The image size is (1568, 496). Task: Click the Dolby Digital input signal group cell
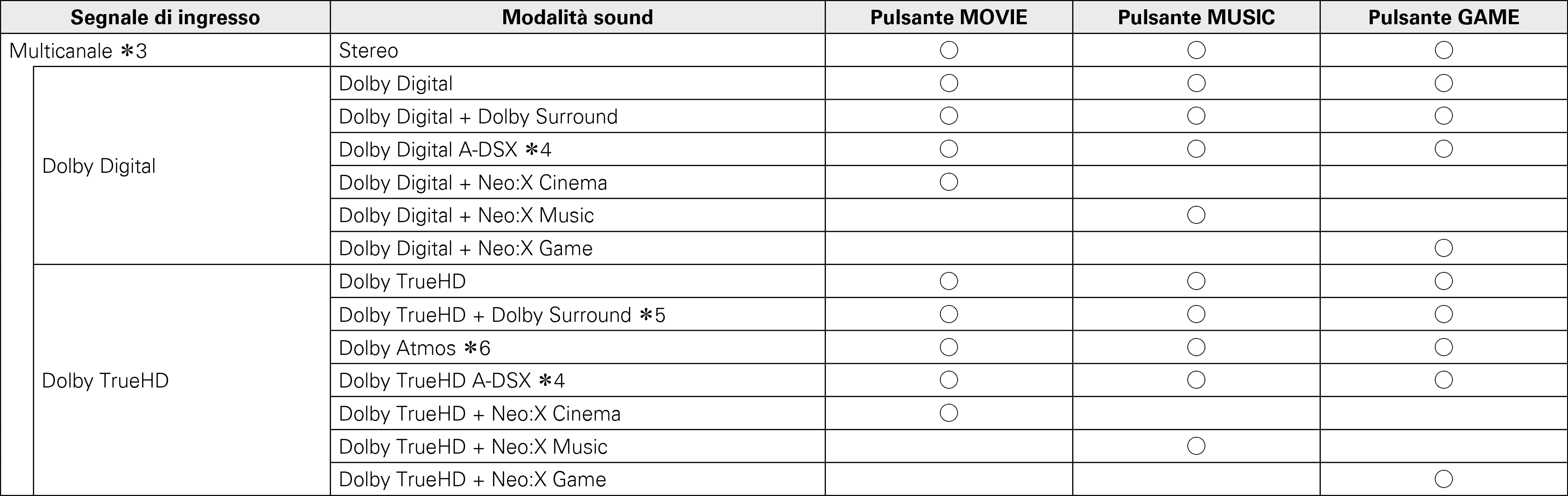[99, 165]
